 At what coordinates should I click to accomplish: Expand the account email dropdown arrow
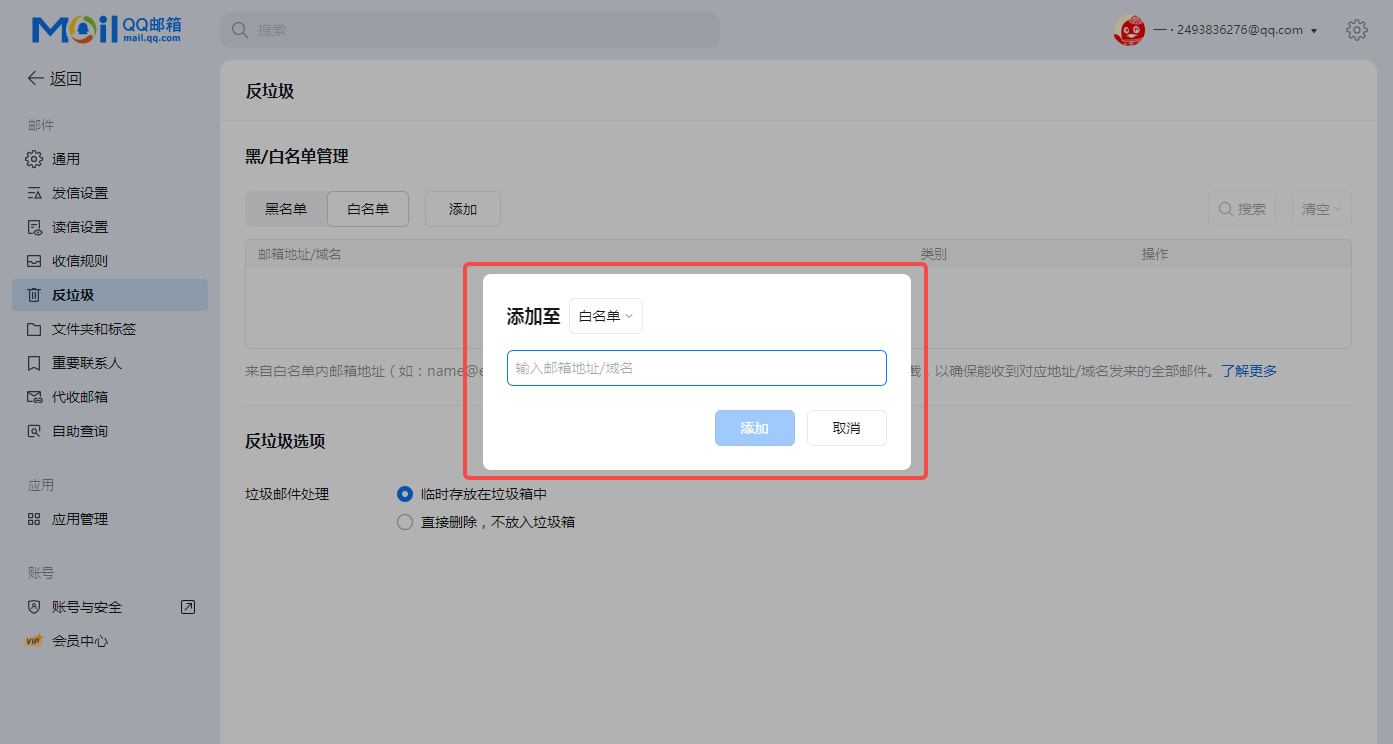point(1314,31)
